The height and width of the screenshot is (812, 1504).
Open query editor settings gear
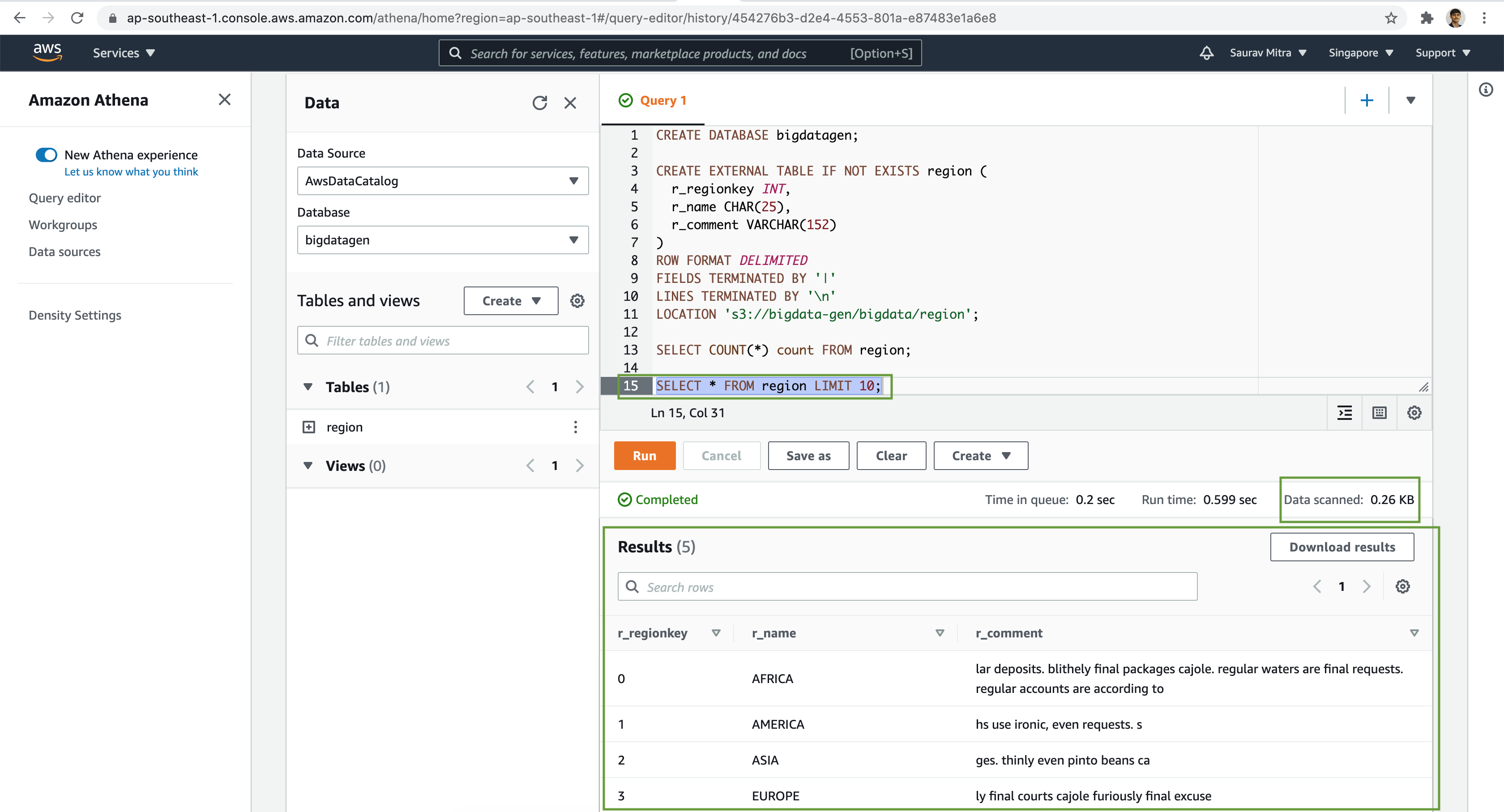coord(1414,413)
